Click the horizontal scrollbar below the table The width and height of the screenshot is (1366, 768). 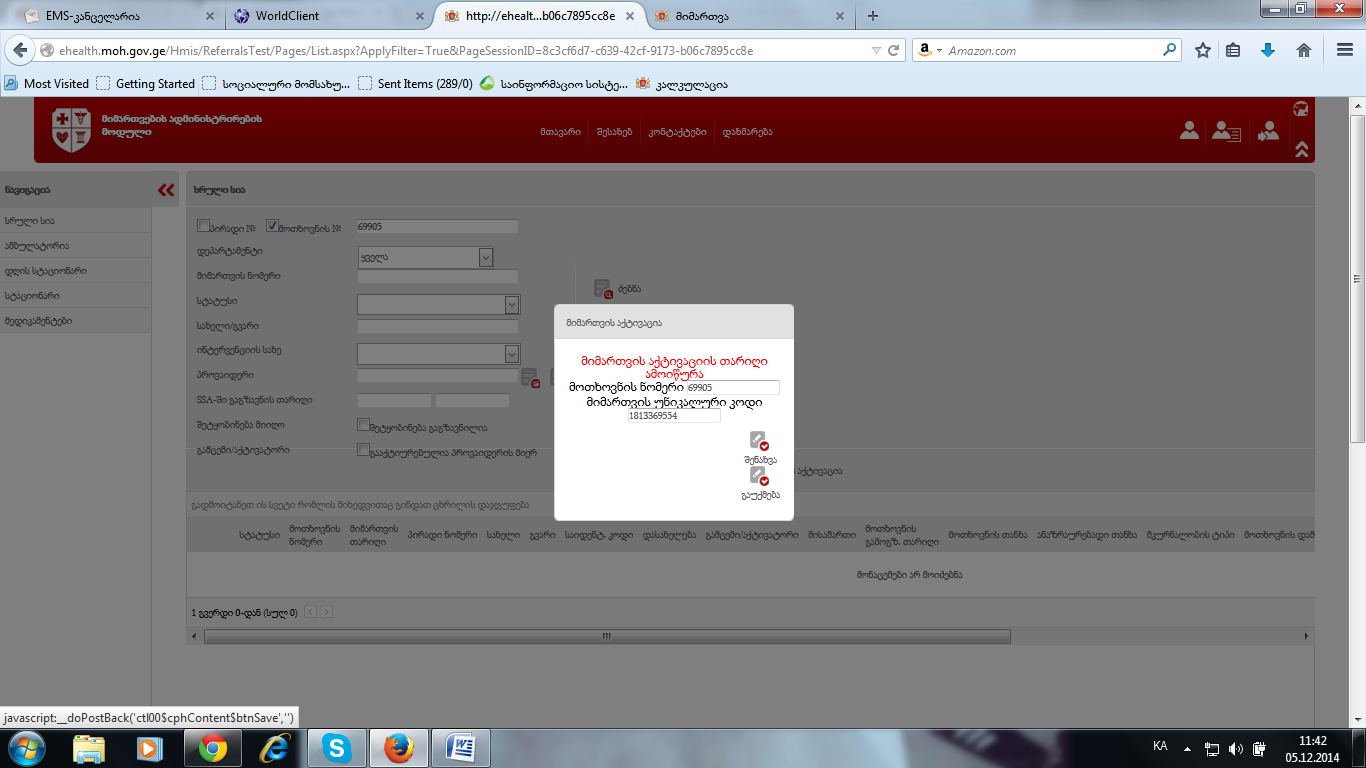pos(606,636)
